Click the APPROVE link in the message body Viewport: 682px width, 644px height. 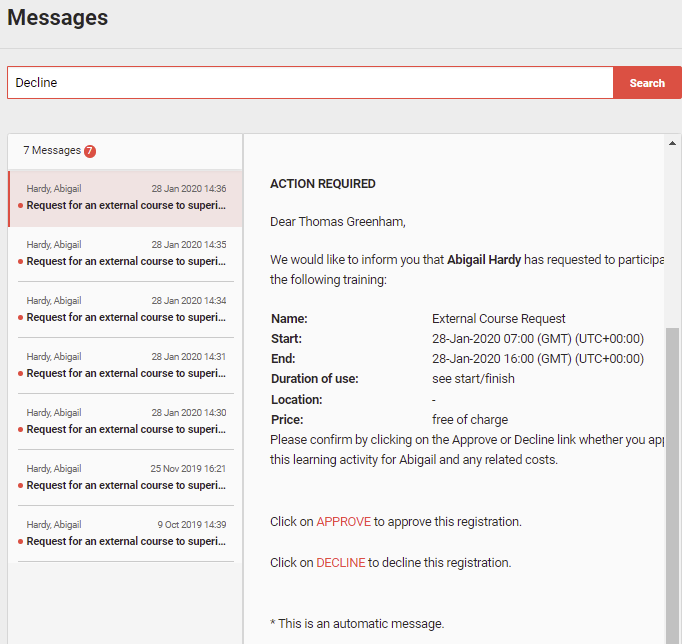(x=343, y=522)
